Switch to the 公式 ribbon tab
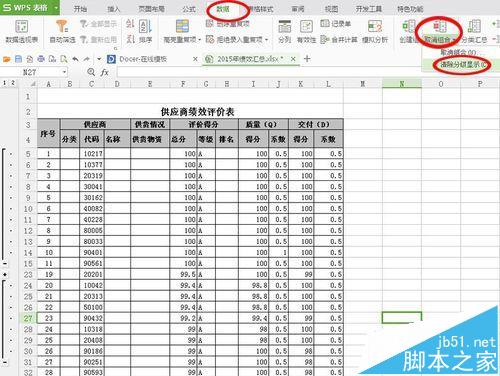This screenshot has width=500, height=376. pos(189,9)
